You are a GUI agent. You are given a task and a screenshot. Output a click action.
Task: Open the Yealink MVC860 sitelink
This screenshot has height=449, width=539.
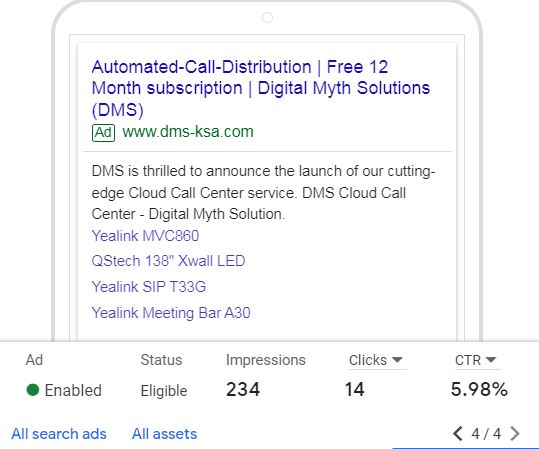click(145, 236)
